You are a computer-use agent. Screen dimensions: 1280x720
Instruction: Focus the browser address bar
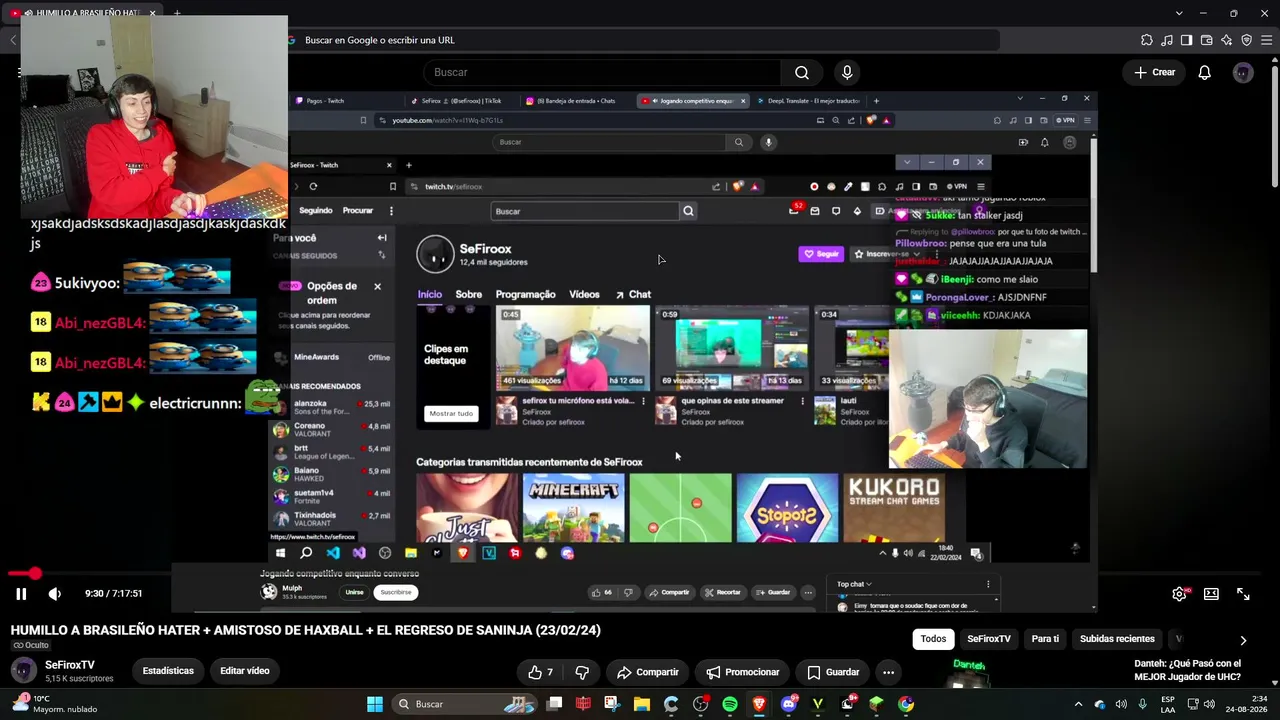640,40
